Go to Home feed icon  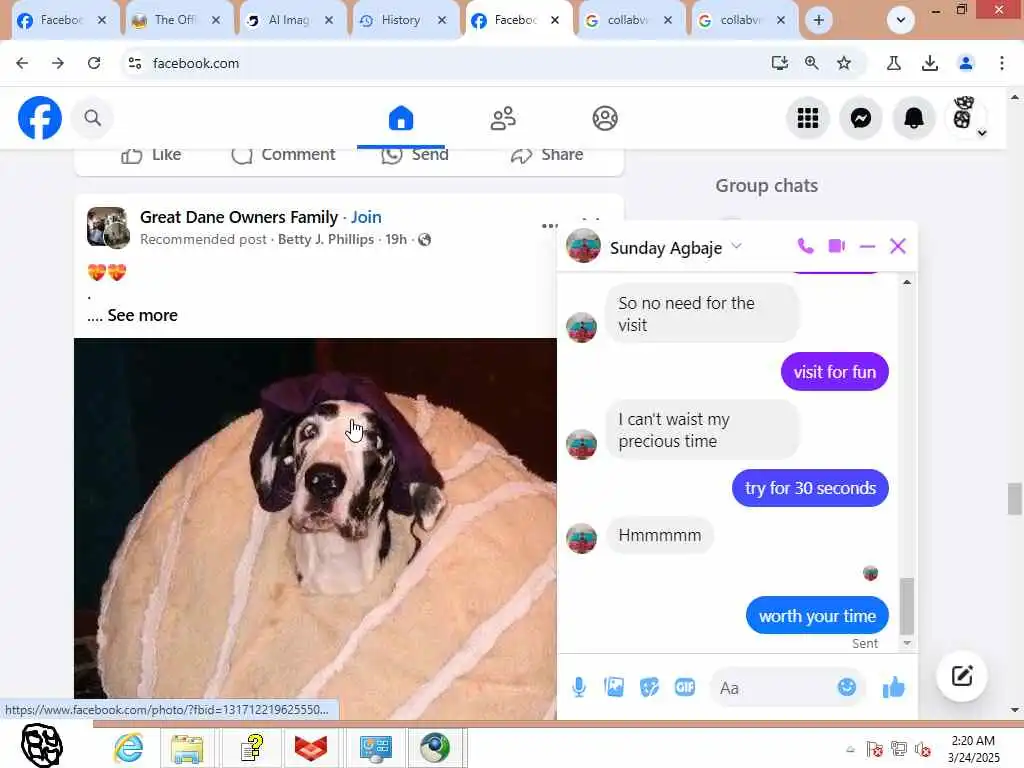401,118
